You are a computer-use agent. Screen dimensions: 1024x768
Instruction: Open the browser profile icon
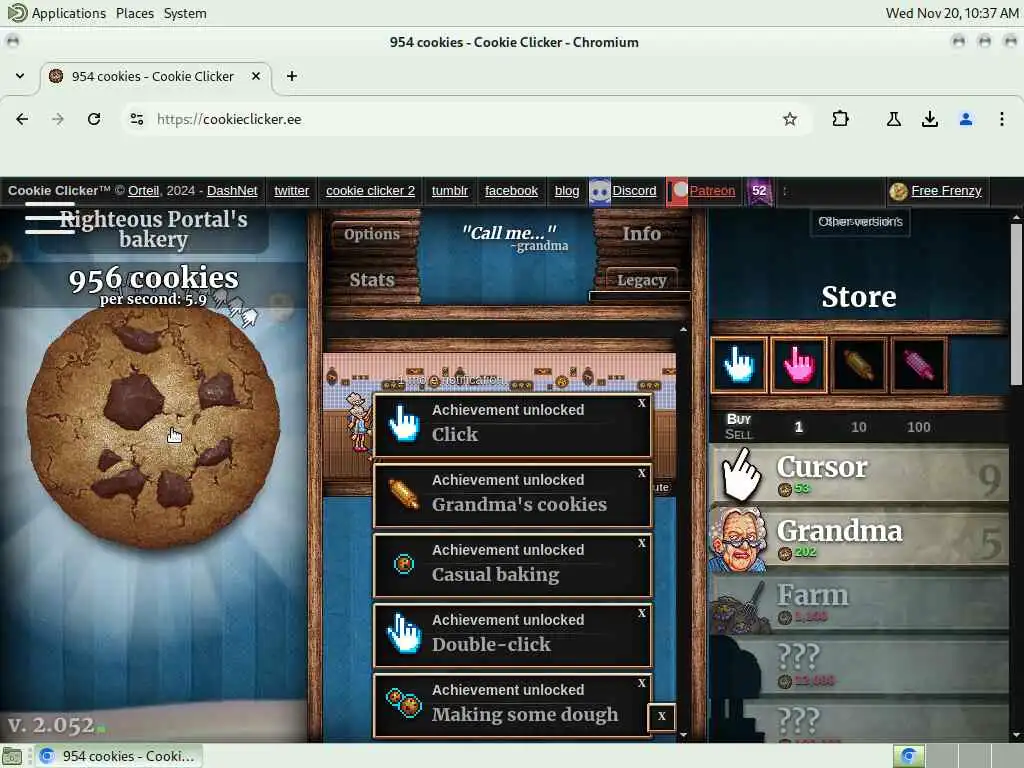(966, 119)
